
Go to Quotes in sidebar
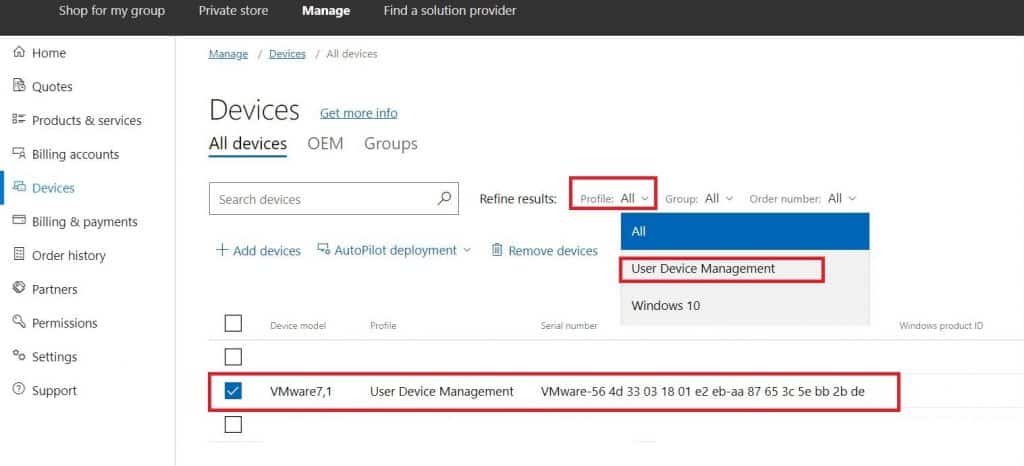point(52,87)
